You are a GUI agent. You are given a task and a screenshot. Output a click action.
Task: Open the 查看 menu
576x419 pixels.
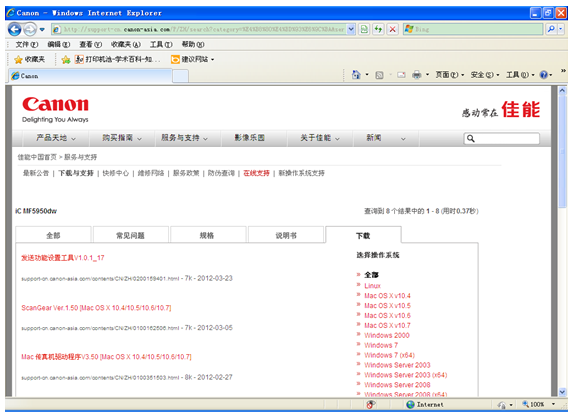(91, 44)
